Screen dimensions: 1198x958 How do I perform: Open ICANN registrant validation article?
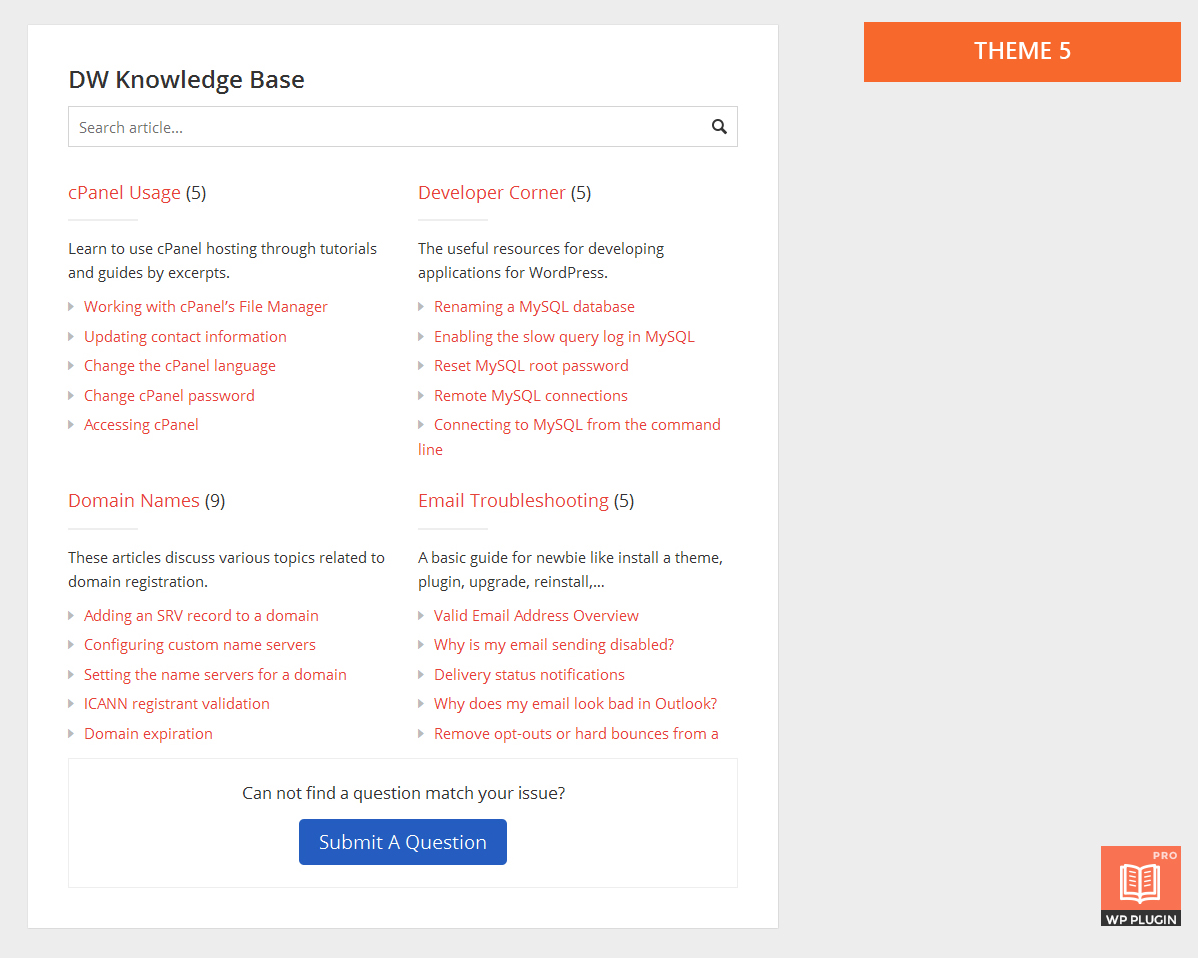(x=177, y=704)
